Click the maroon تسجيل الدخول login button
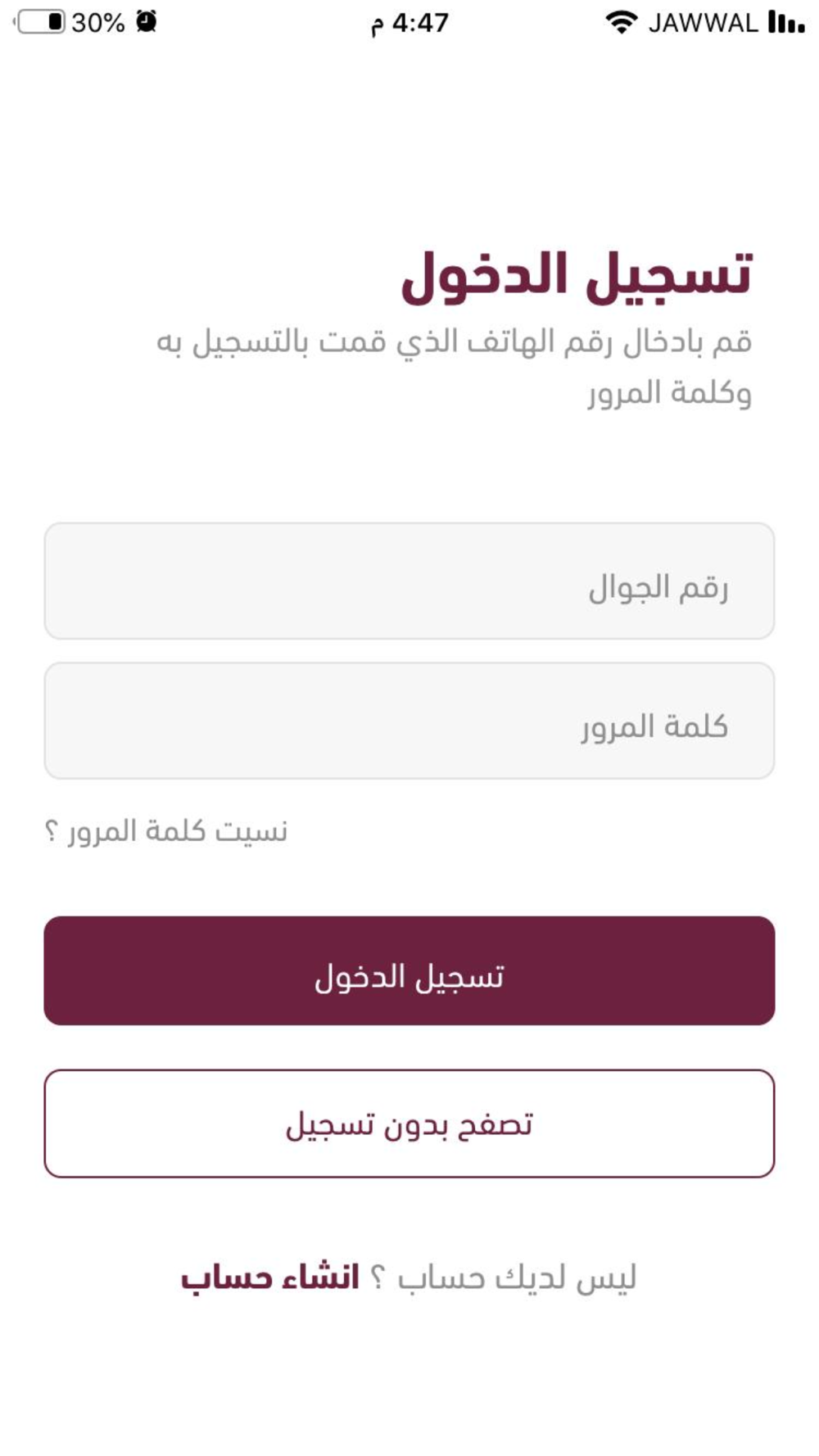The width and height of the screenshot is (819, 1456). (409, 970)
